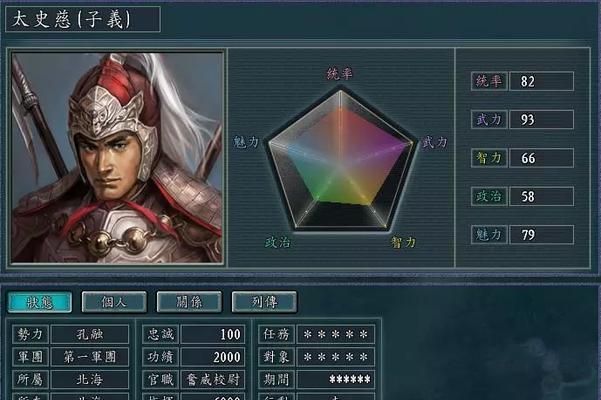Click the 官職 field showing 奮威校尉
This screenshot has width=601, height=400.
212,380
